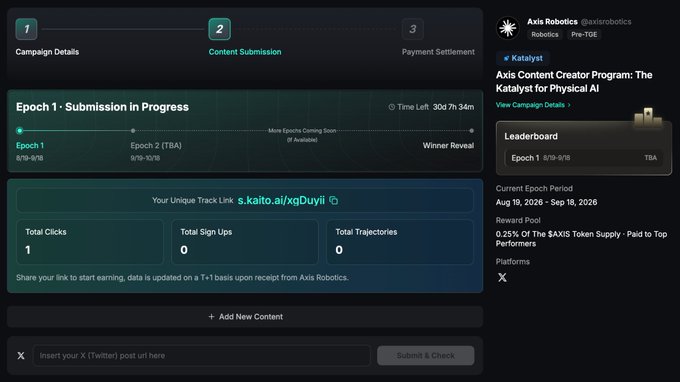The width and height of the screenshot is (680, 382).
Task: Click the Axis Content Creator Program title
Action: pyautogui.click(x=574, y=82)
